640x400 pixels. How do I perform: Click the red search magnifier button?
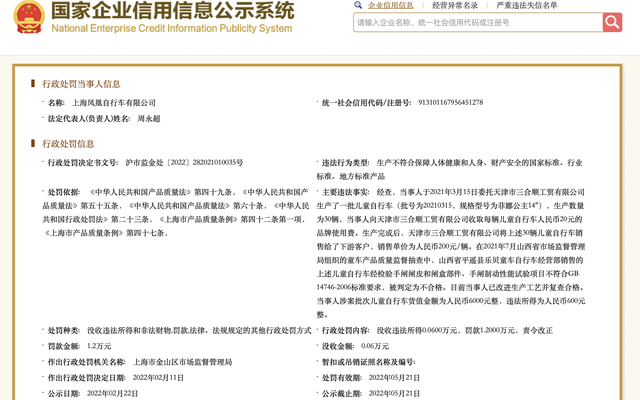[612, 22]
